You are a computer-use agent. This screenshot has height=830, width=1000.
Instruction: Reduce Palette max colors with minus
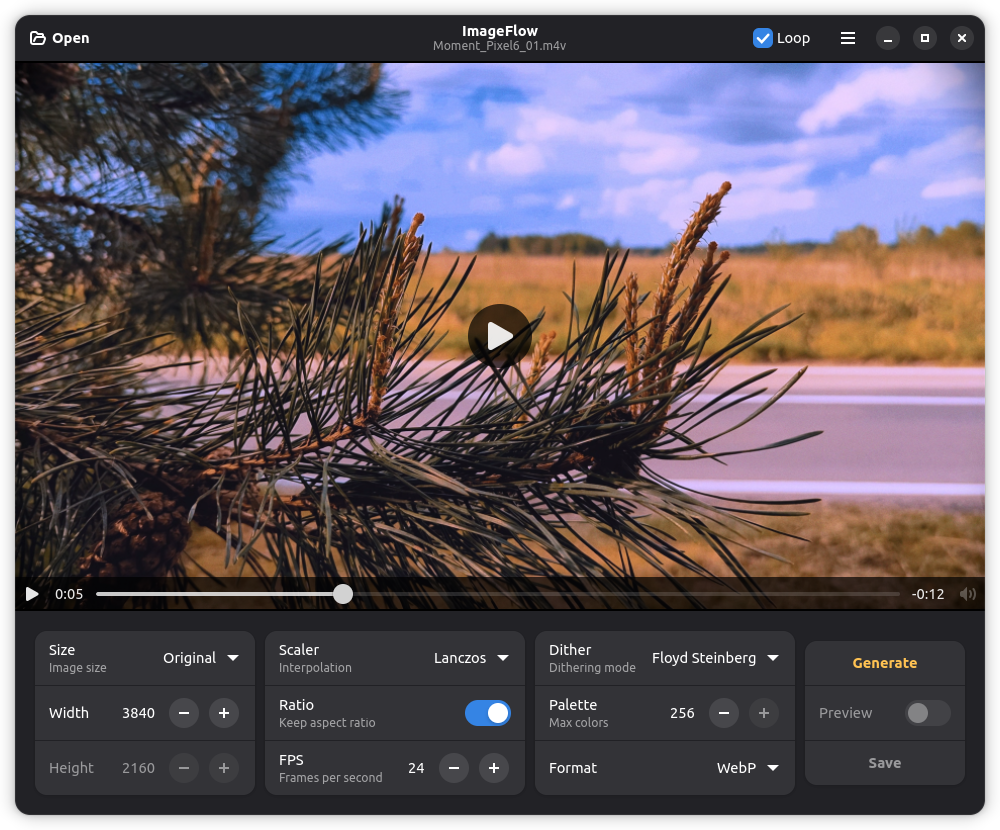coord(724,713)
